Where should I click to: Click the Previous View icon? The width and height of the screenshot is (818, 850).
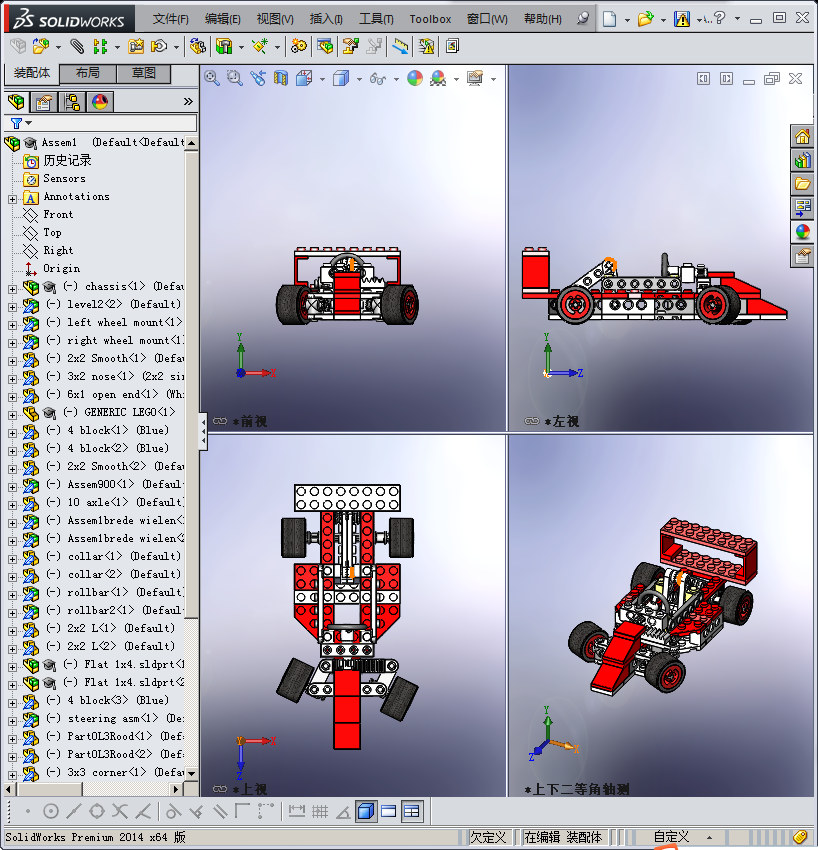pos(258,79)
